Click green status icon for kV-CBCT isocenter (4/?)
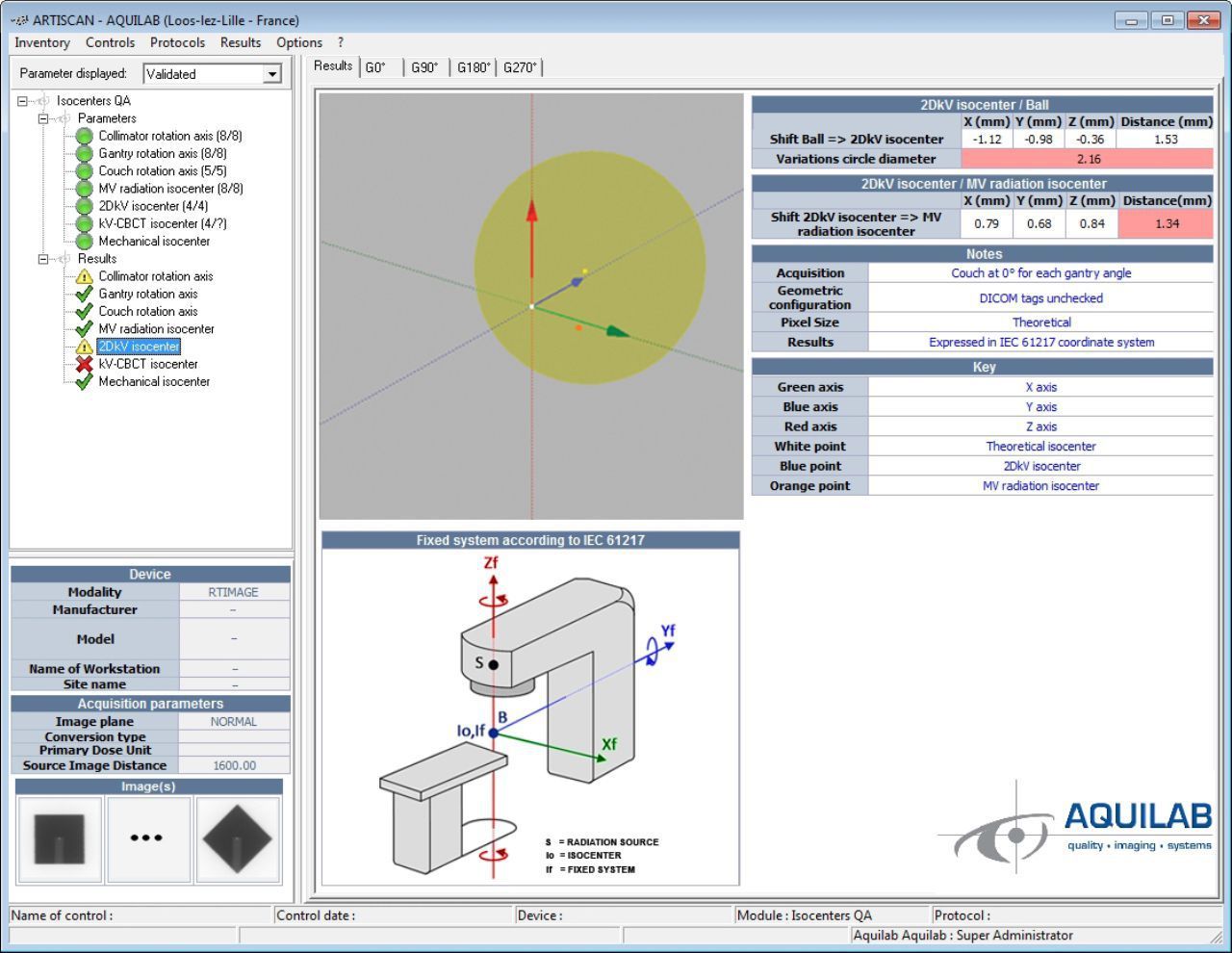 (84, 223)
